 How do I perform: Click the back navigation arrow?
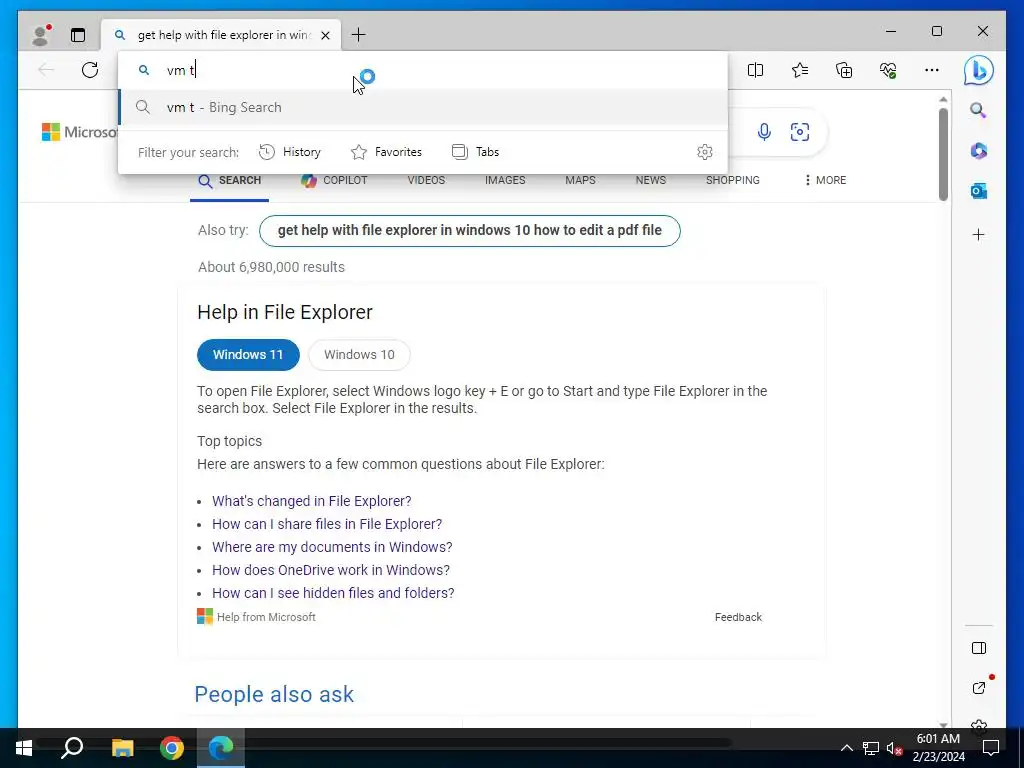point(46,70)
